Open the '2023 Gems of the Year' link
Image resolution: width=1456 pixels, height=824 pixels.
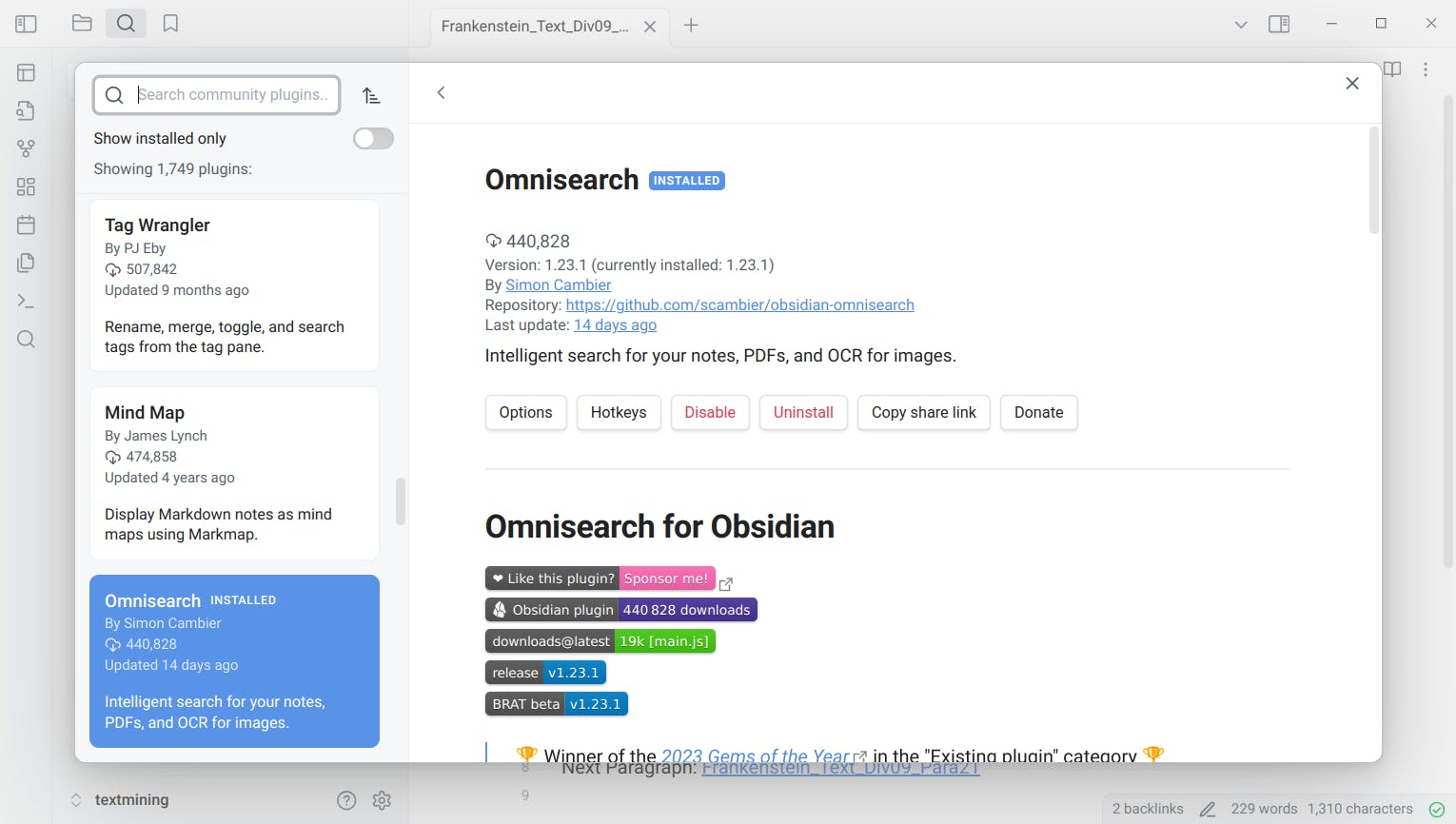coord(755,755)
